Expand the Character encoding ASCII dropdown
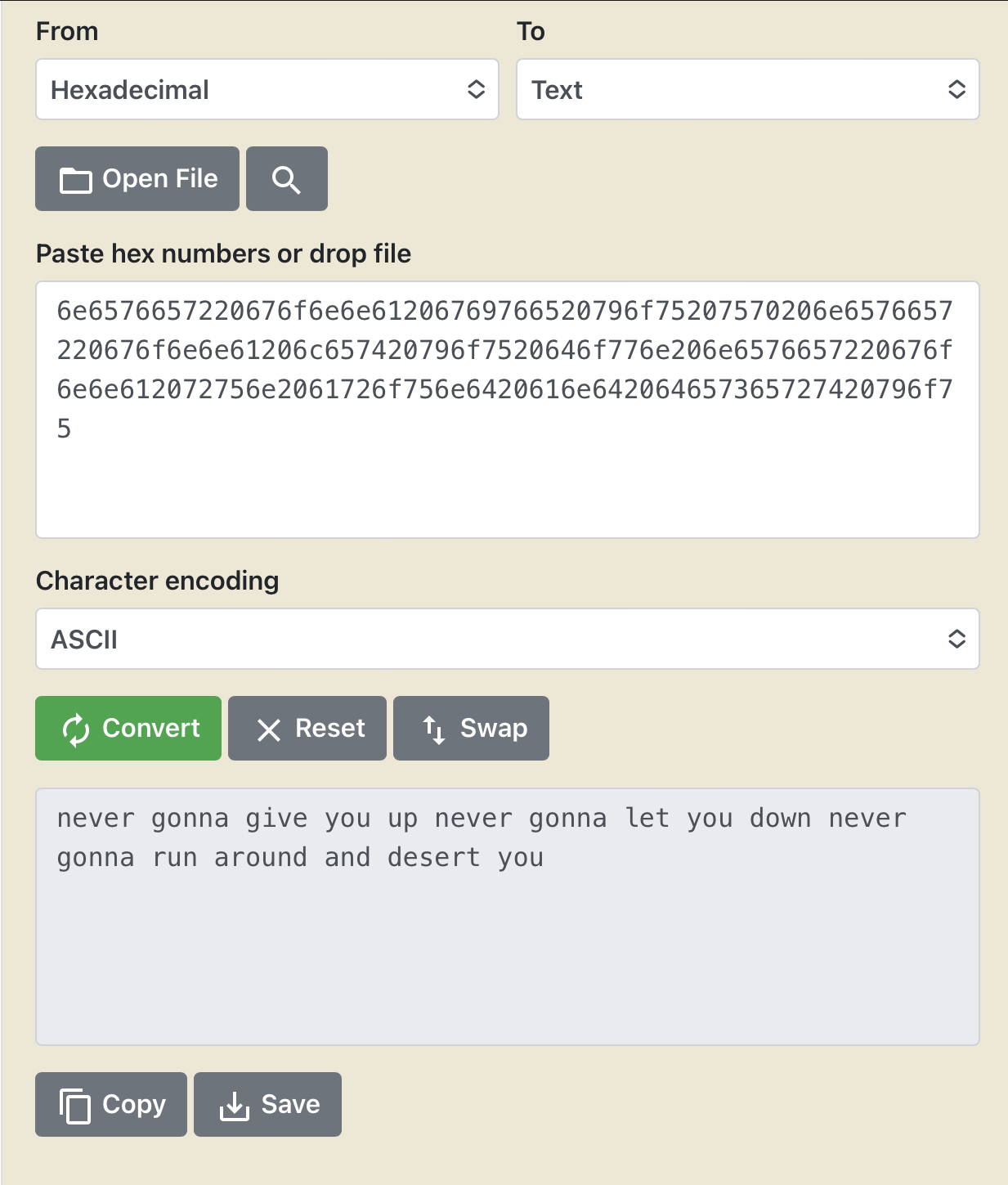This screenshot has height=1185, width=1008. [507, 639]
